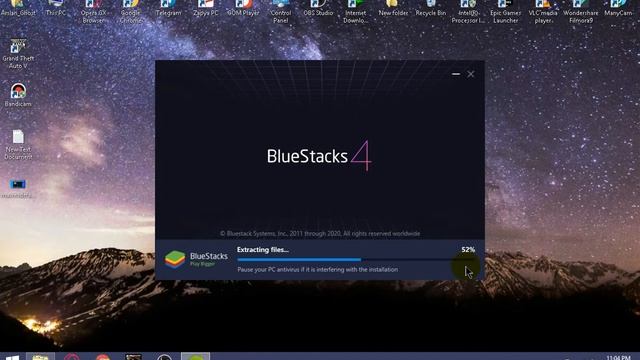Launch Google Chrome desktop shortcut
The image size is (640, 360).
point(131,11)
